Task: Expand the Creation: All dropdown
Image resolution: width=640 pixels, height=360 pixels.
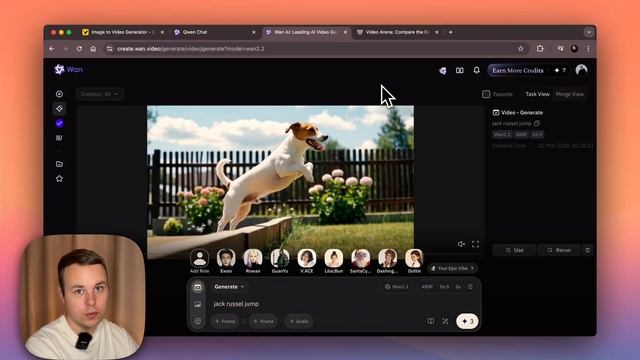Action: point(99,94)
